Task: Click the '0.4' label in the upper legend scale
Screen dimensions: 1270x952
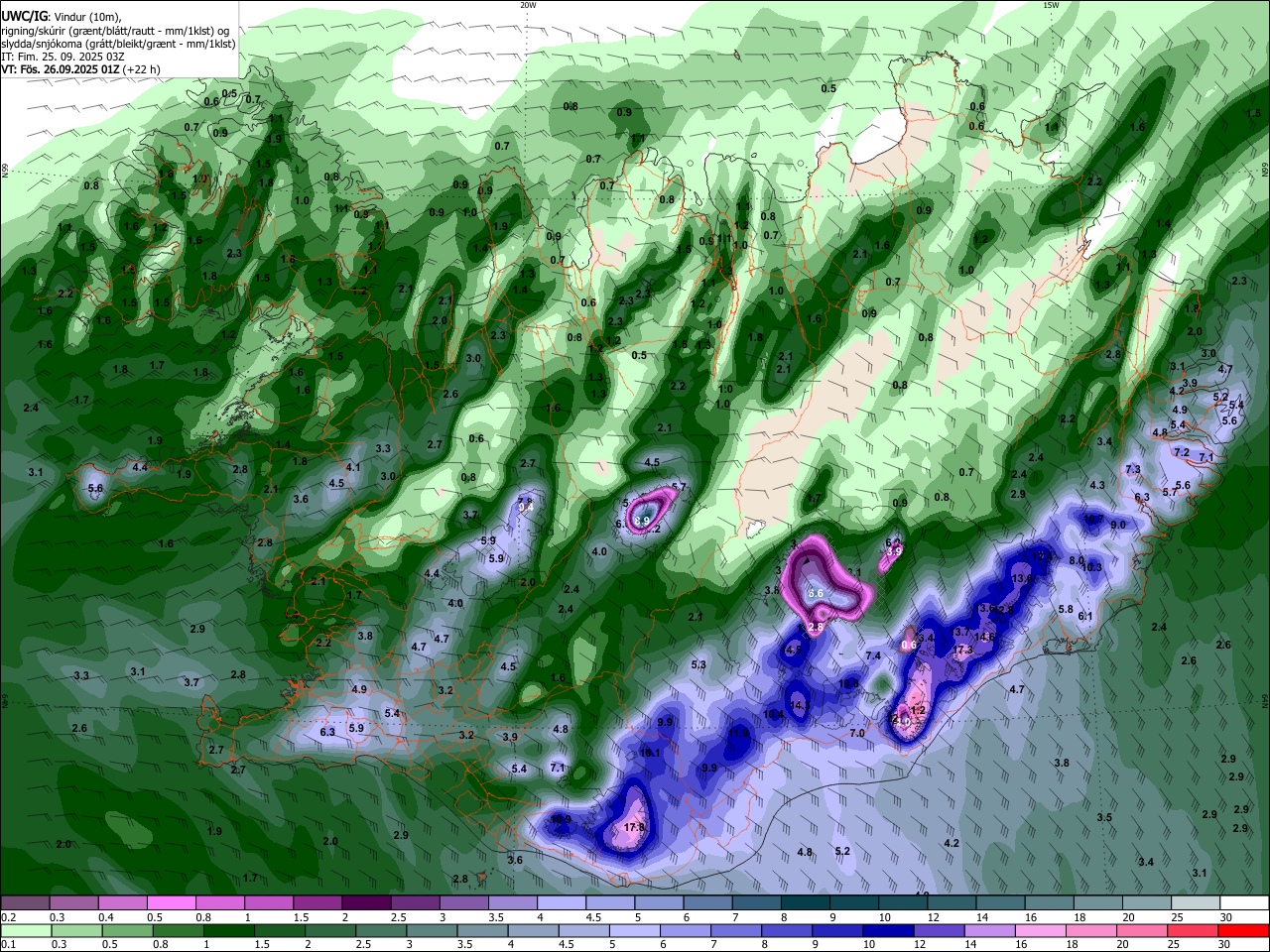Action: pos(106,917)
